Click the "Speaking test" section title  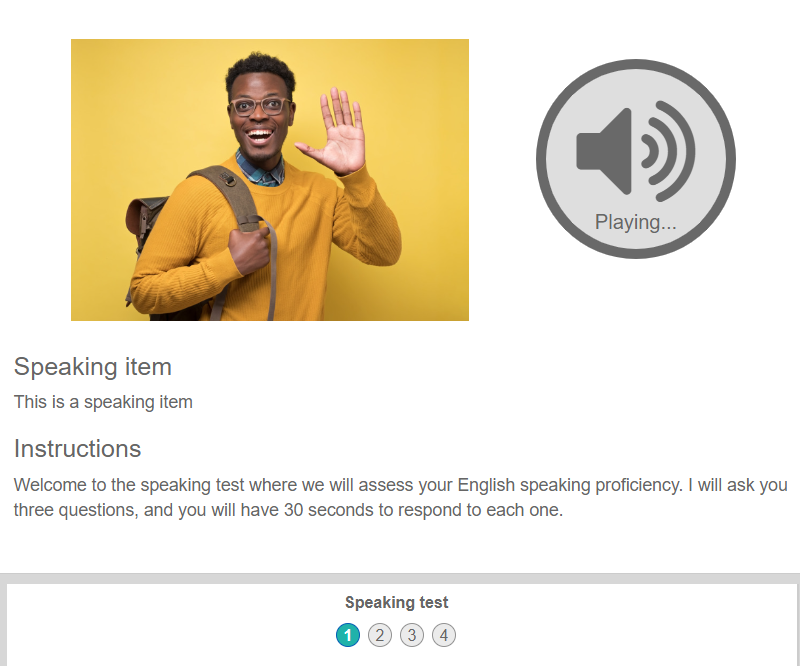coord(396,602)
